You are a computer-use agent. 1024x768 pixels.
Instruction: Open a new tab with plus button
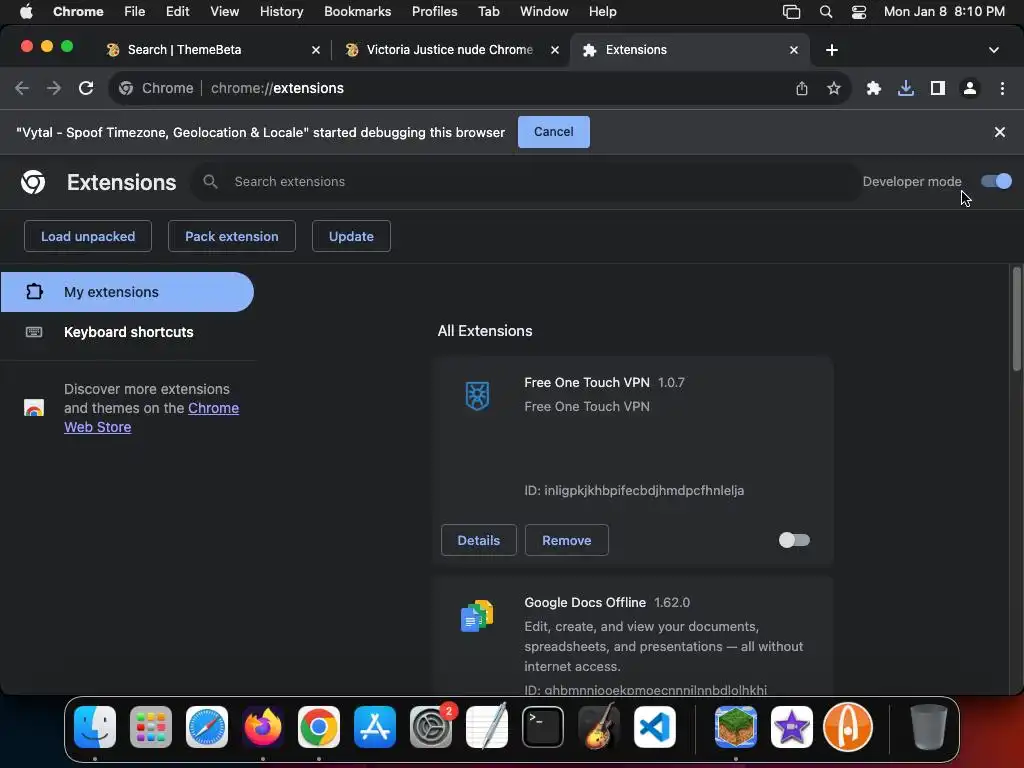pos(832,50)
